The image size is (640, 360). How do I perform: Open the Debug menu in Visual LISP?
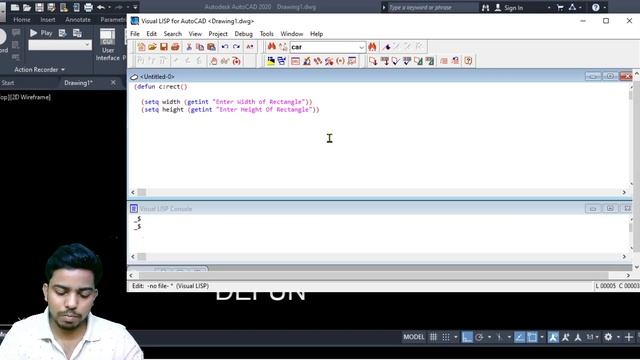(244, 34)
